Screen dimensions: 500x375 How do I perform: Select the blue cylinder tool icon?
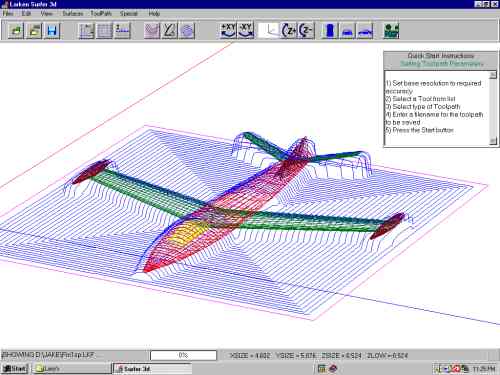coord(330,31)
